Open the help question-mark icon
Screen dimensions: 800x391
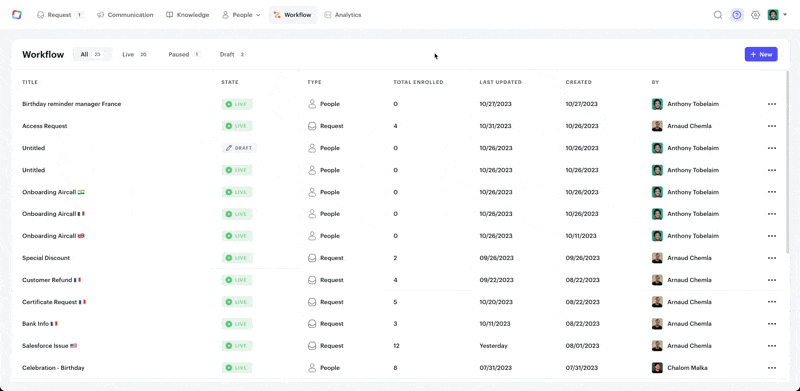coord(736,15)
